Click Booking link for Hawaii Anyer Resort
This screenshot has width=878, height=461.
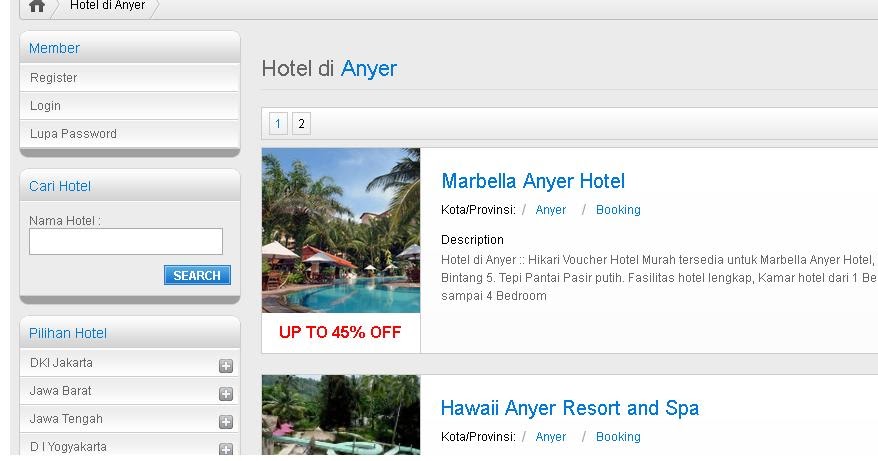pyautogui.click(x=618, y=436)
